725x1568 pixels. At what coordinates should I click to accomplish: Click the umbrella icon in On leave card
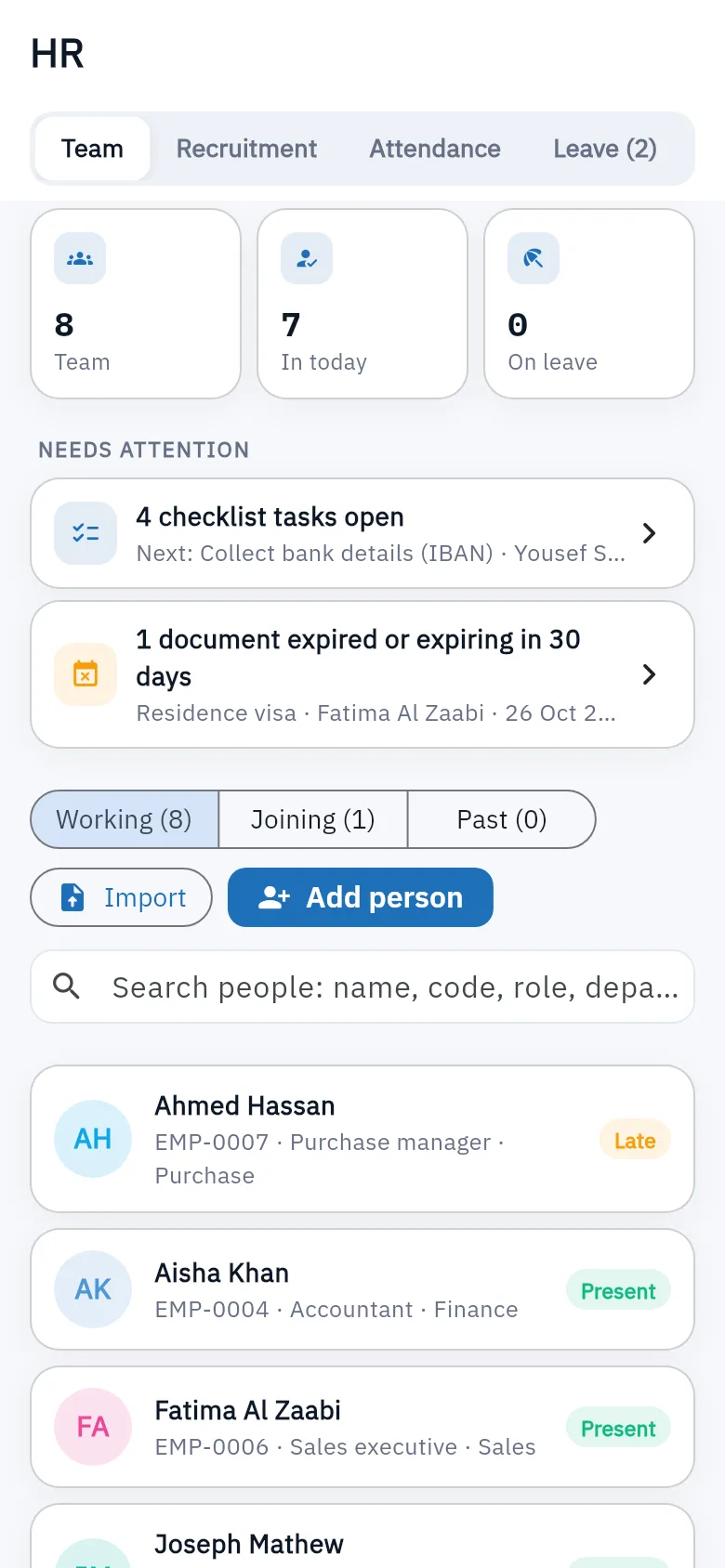pos(534,259)
